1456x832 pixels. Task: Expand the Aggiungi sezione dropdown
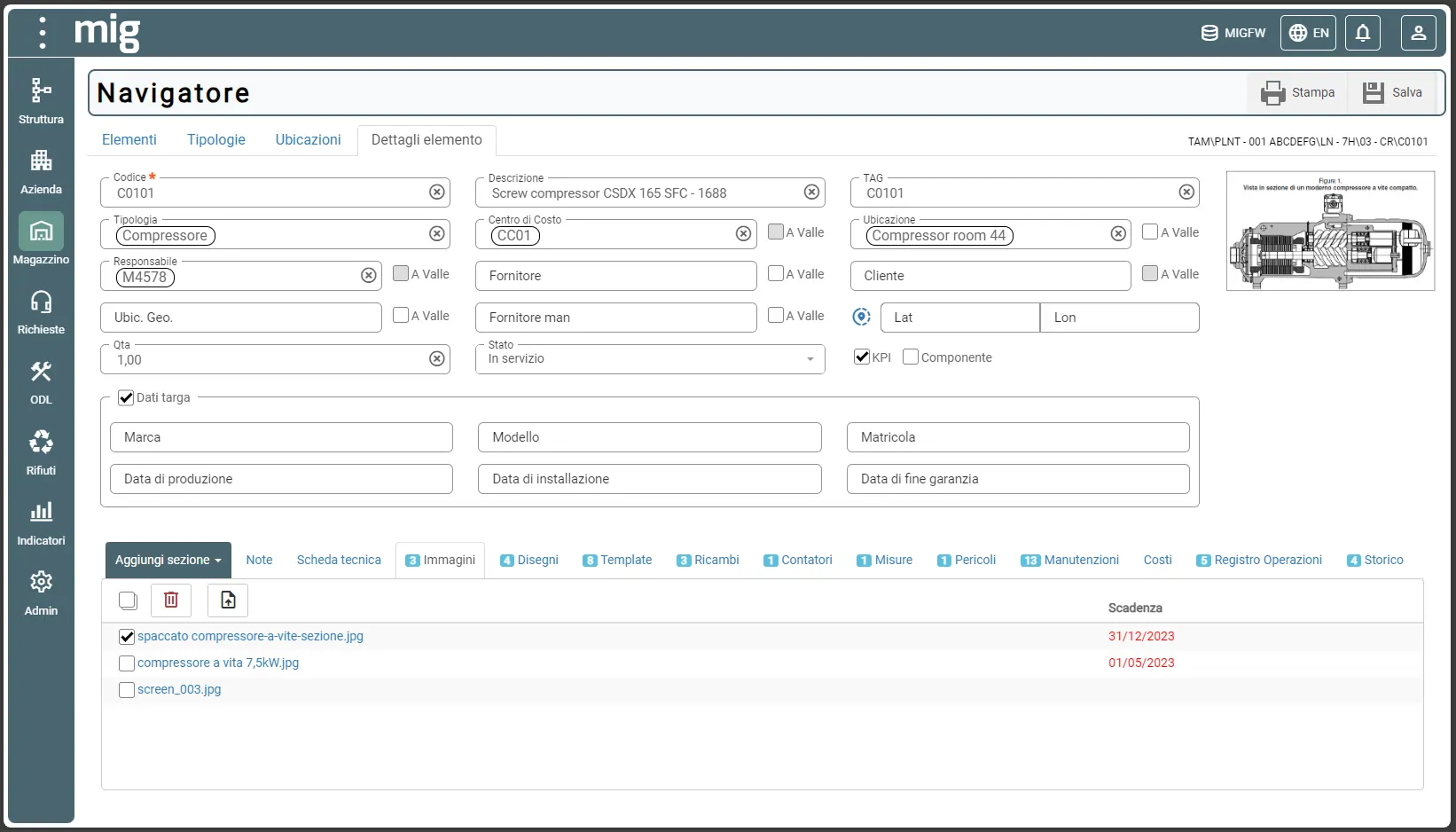point(168,560)
